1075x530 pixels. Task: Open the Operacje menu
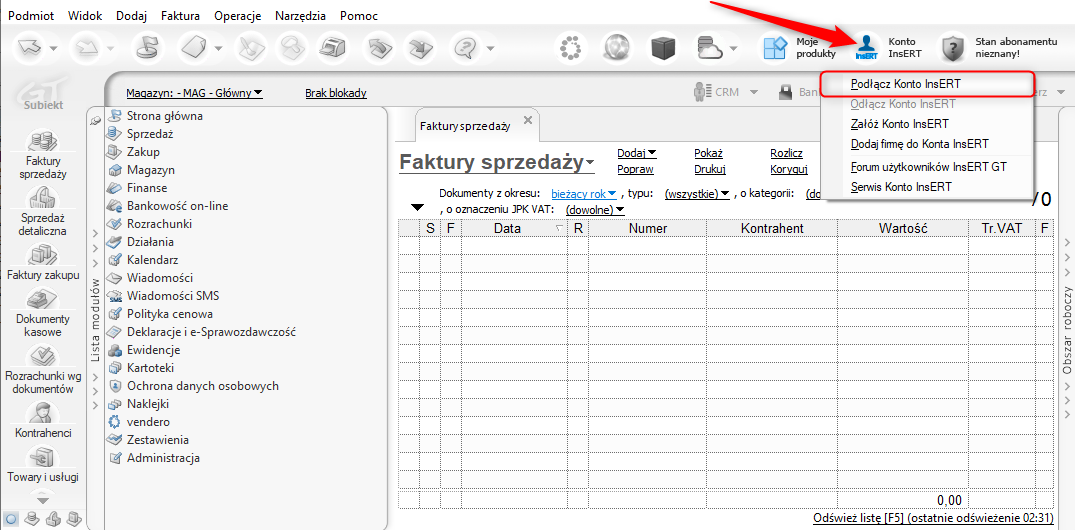[237, 16]
